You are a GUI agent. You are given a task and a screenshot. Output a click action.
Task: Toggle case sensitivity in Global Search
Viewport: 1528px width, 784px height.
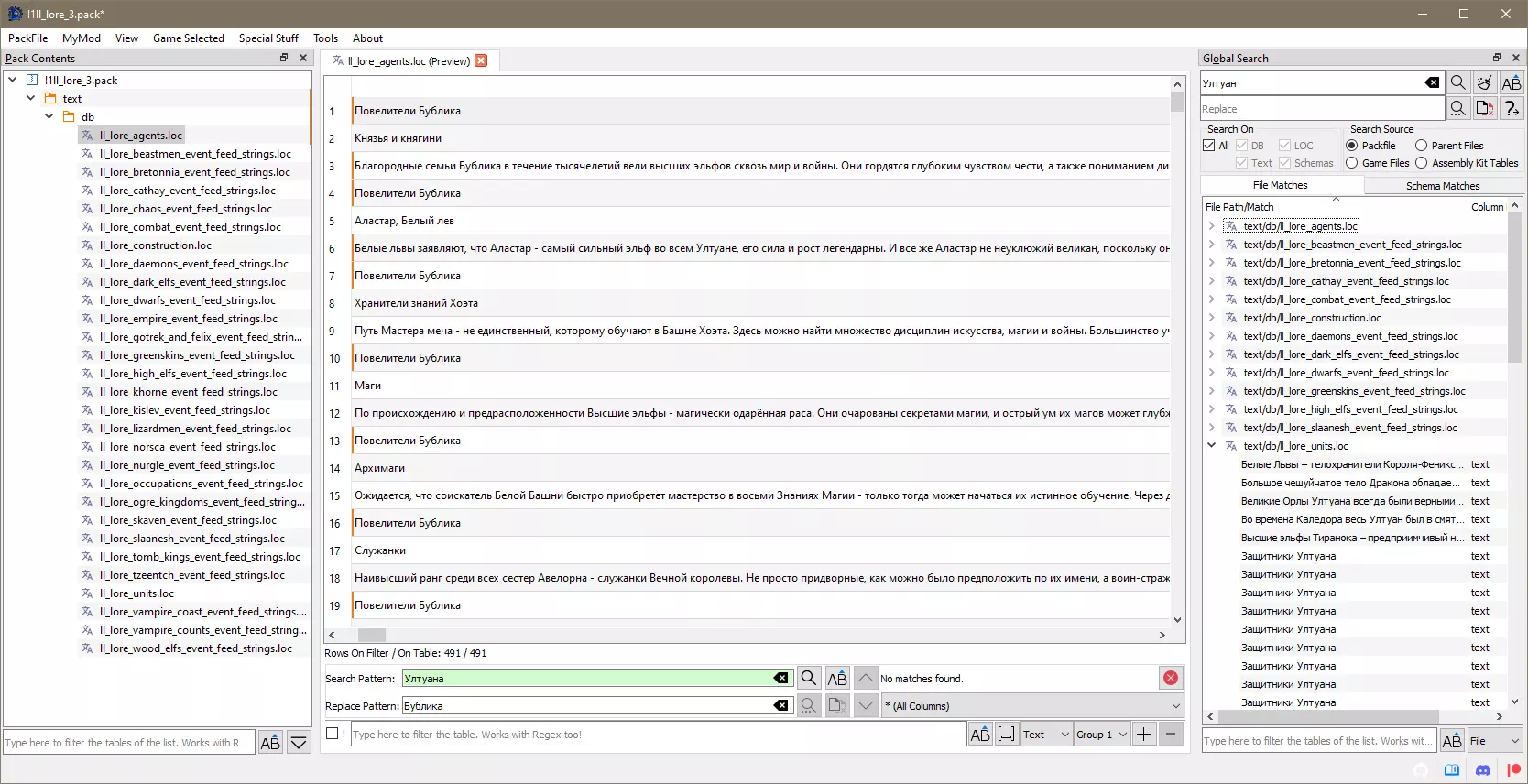click(x=1512, y=82)
